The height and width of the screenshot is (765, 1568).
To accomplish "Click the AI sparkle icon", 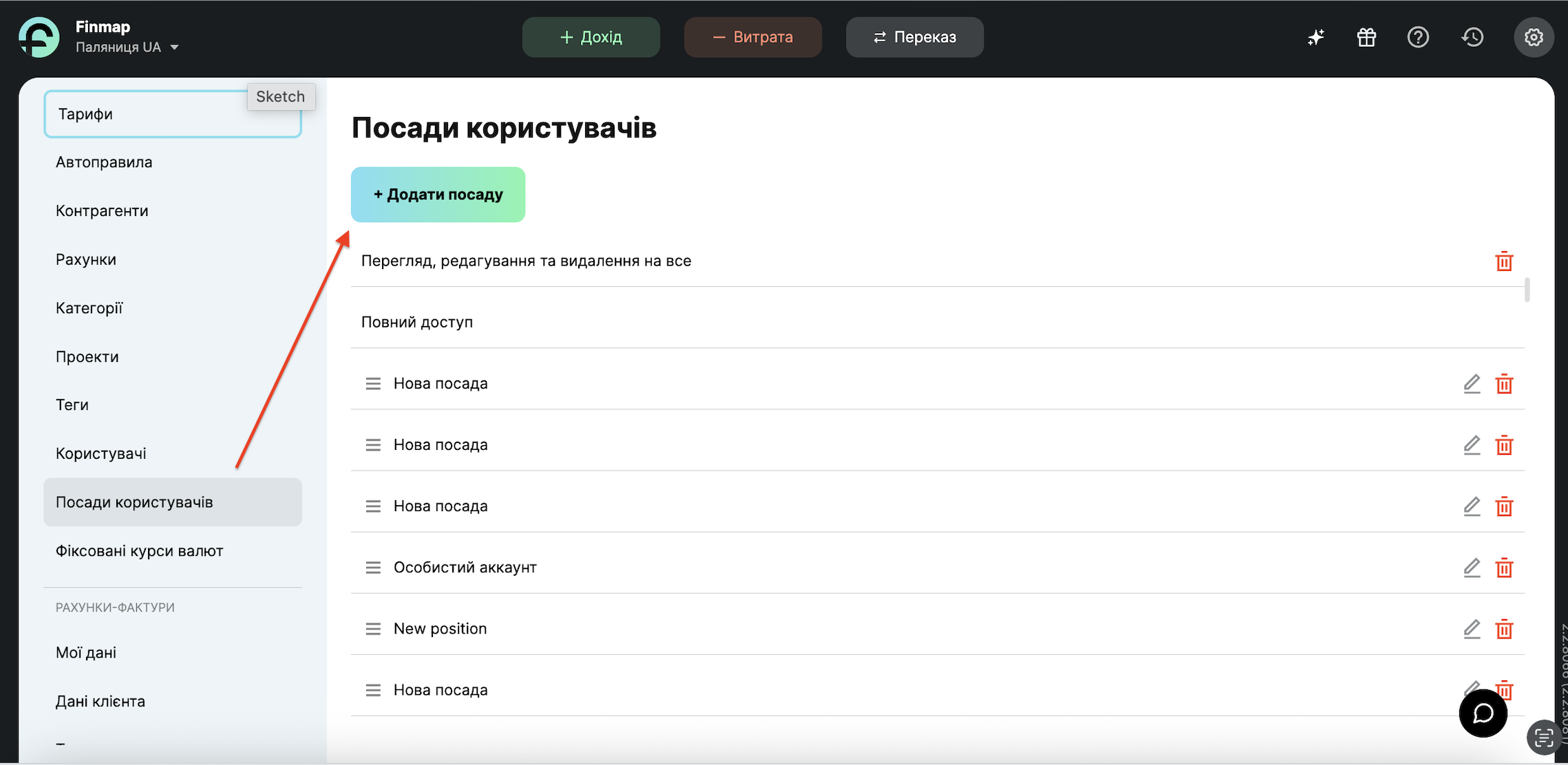I will pyautogui.click(x=1315, y=37).
